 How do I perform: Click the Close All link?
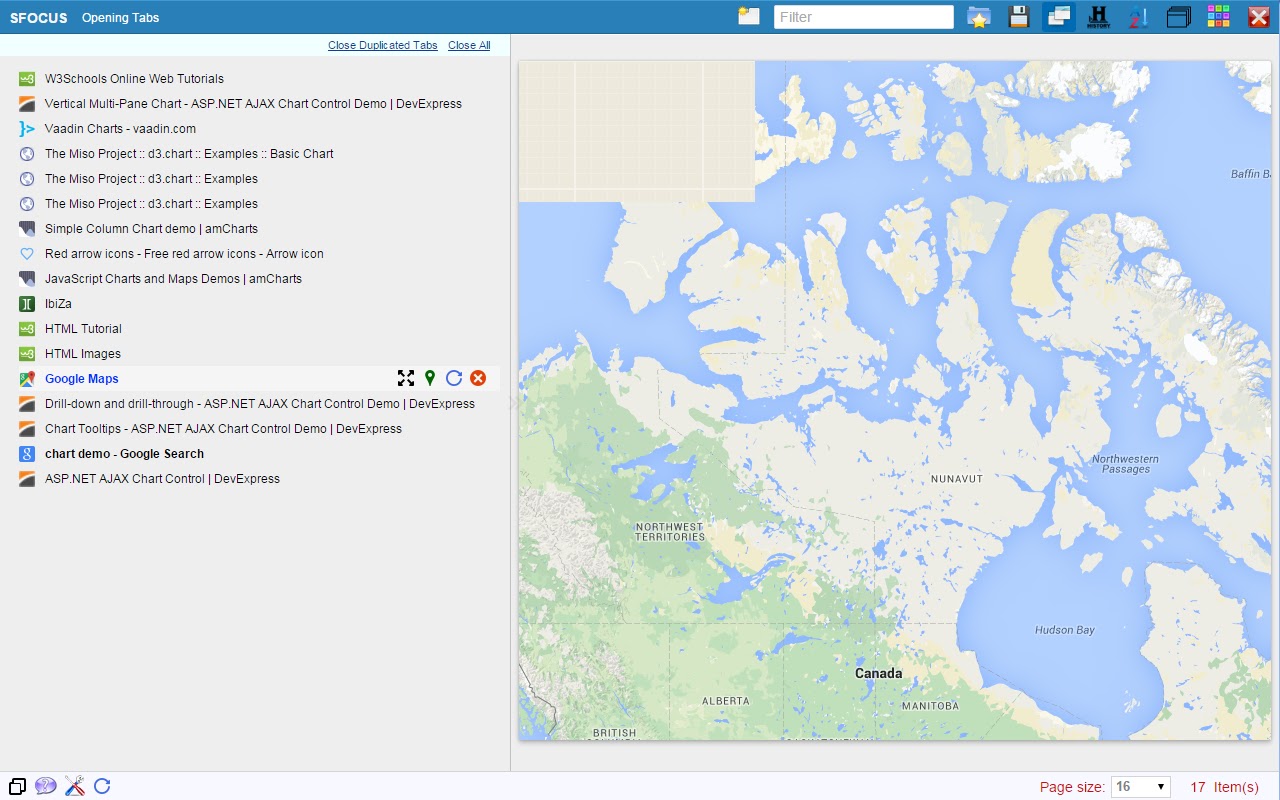tap(469, 45)
